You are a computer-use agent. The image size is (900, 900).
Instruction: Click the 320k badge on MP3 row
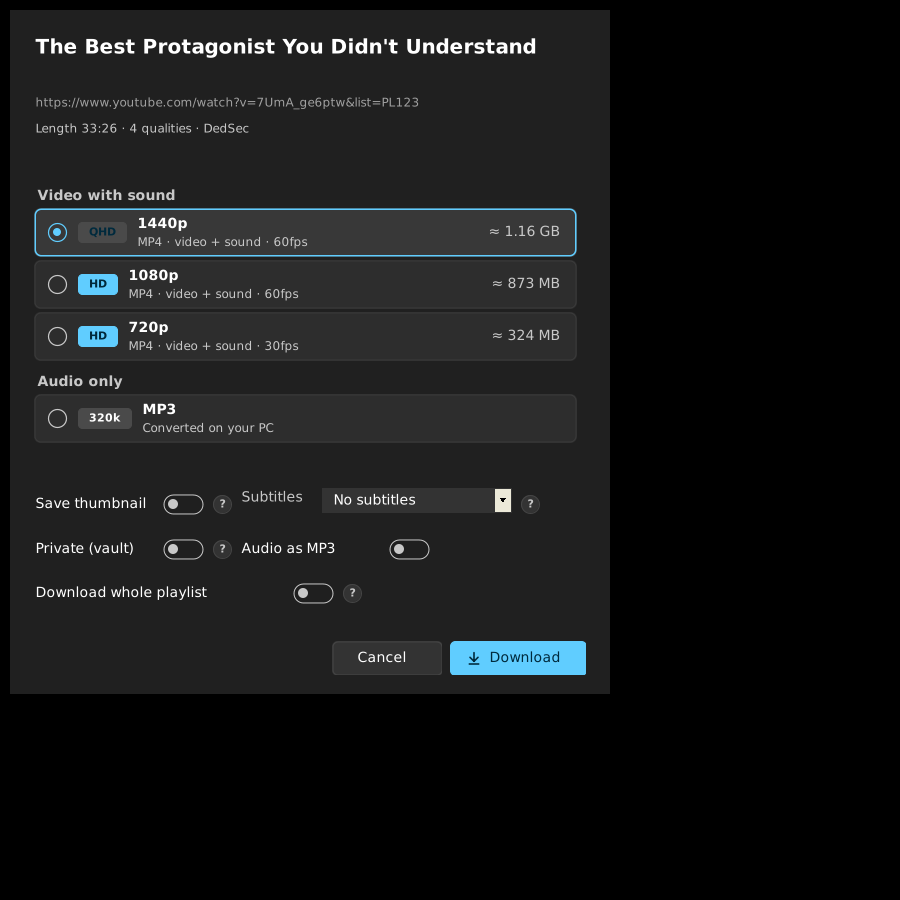(x=104, y=418)
